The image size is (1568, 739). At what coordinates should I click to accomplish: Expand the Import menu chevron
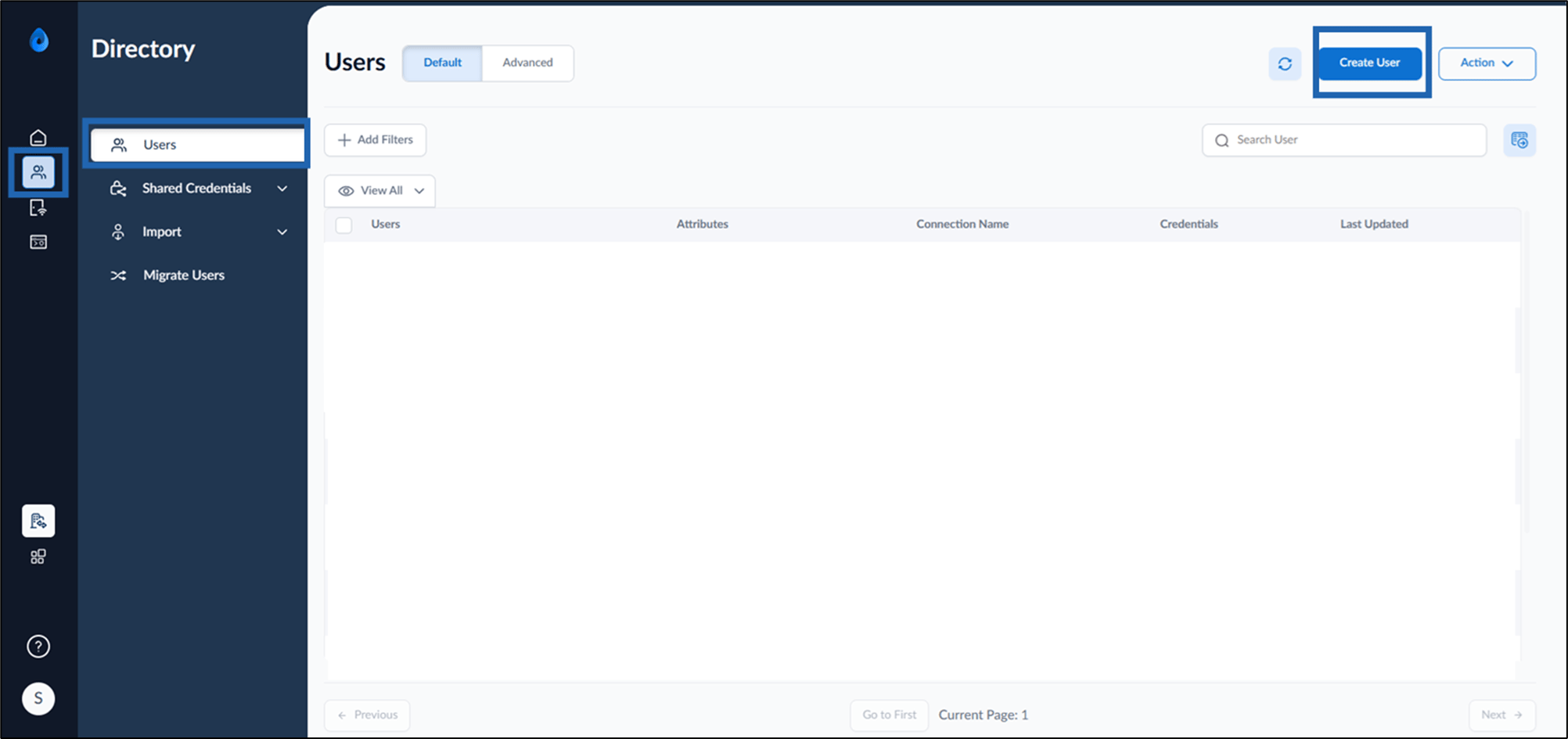282,232
